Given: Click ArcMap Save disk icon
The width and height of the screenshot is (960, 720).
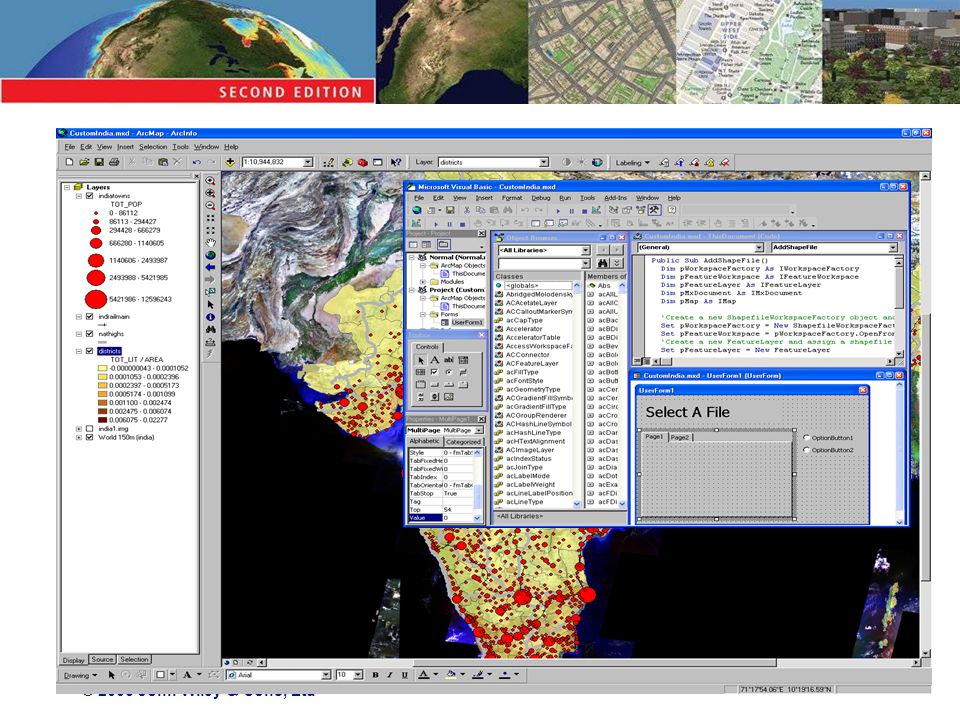Looking at the screenshot, I should click(x=99, y=162).
